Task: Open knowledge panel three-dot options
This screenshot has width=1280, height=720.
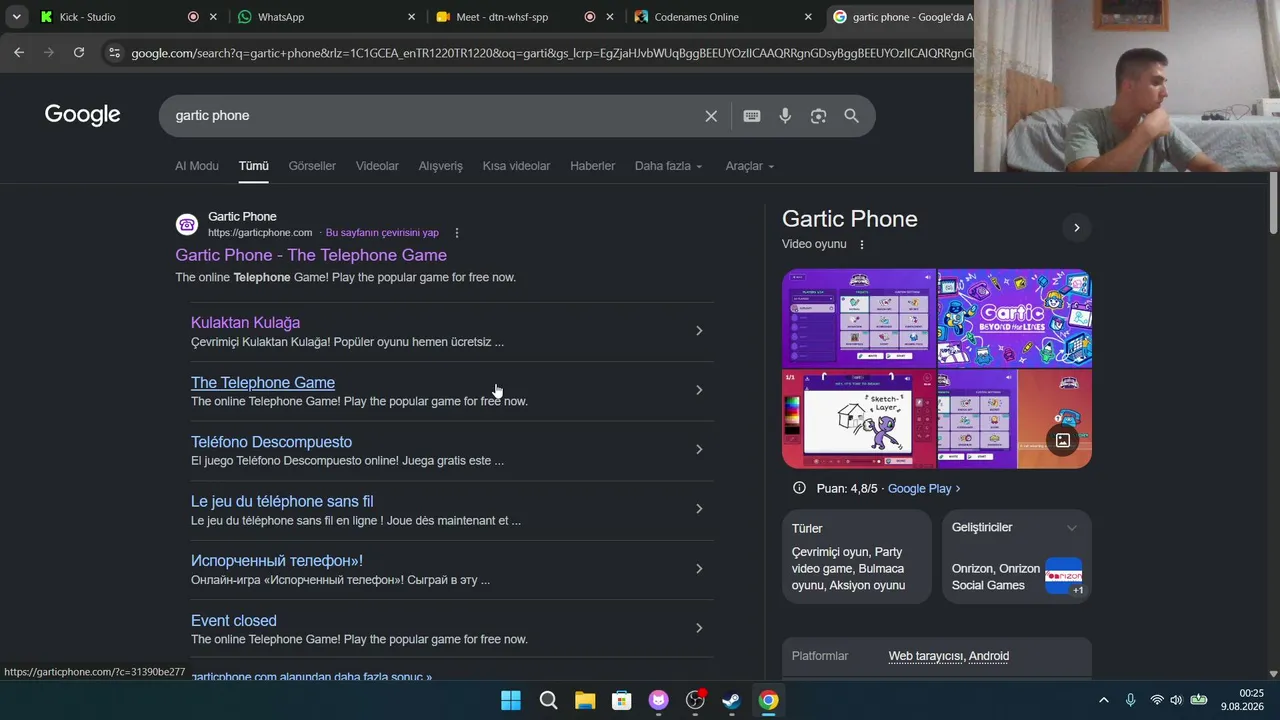Action: pyautogui.click(x=862, y=244)
